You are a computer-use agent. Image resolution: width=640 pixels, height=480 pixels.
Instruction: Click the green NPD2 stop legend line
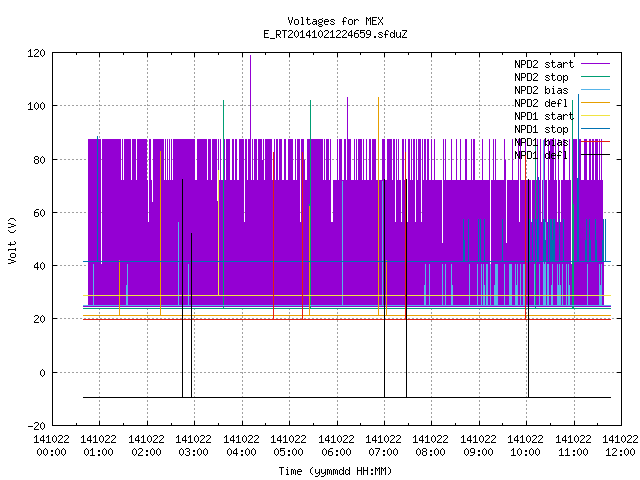tap(596, 76)
